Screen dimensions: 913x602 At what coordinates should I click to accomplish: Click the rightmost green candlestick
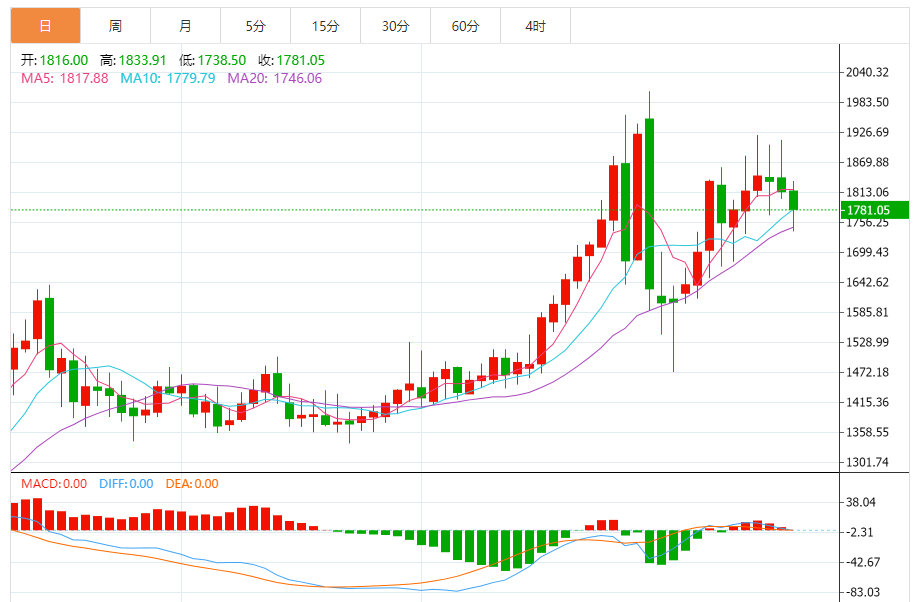[x=794, y=200]
